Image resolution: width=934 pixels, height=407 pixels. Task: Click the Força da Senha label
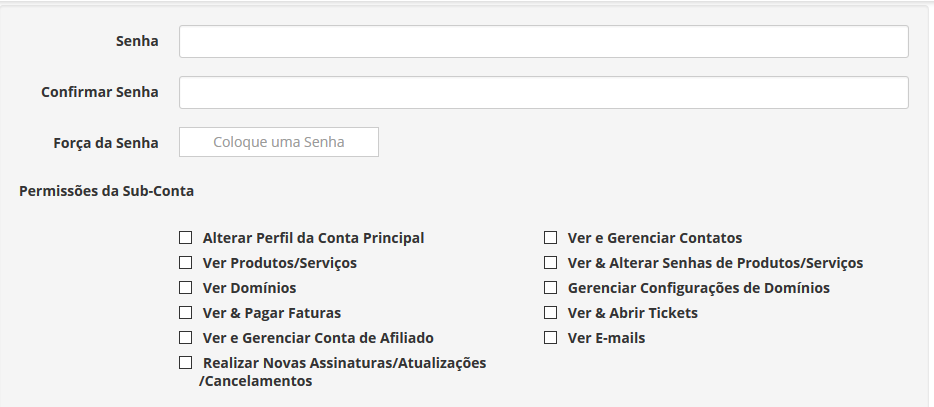(x=106, y=143)
